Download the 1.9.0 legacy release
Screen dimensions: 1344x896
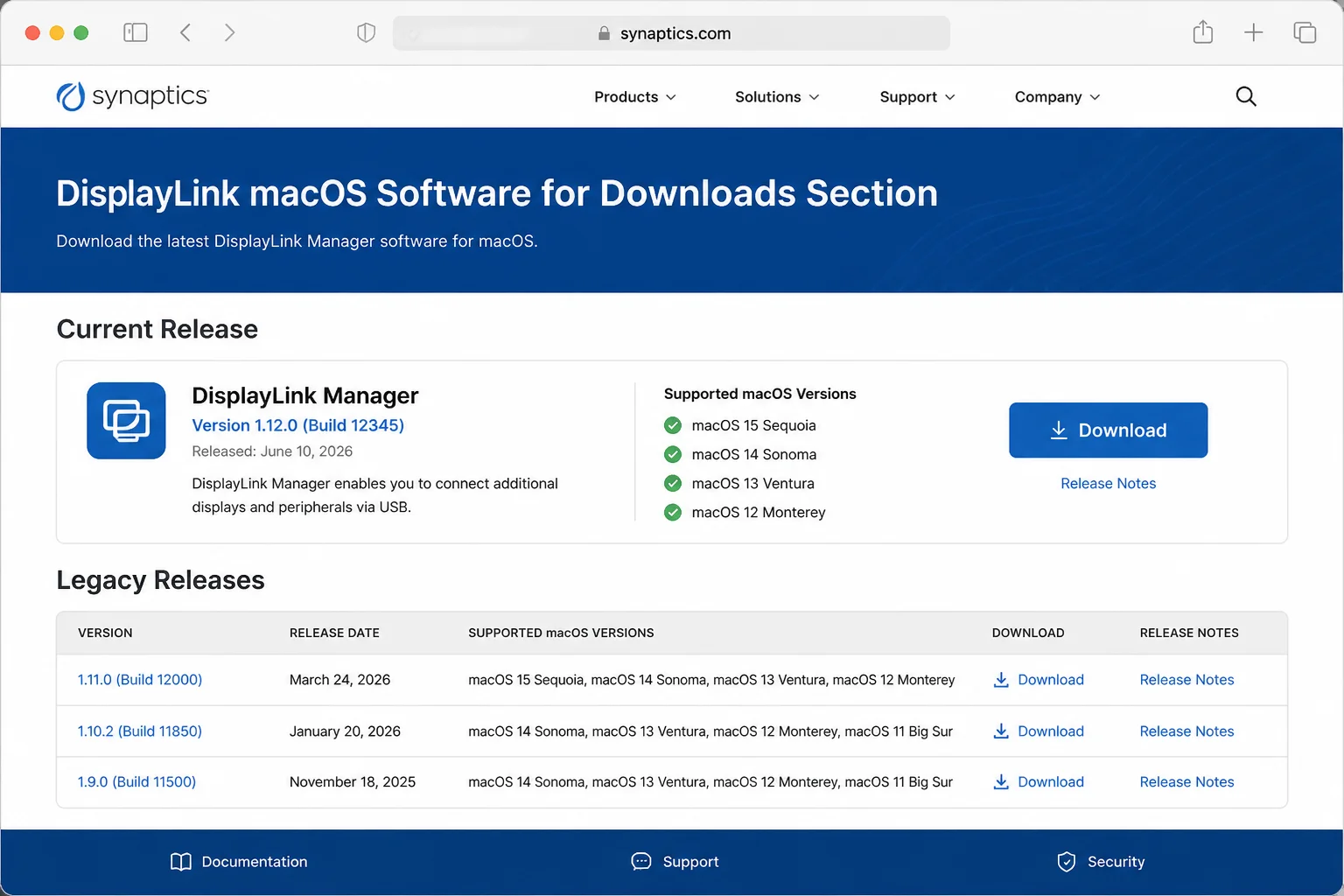(1039, 782)
